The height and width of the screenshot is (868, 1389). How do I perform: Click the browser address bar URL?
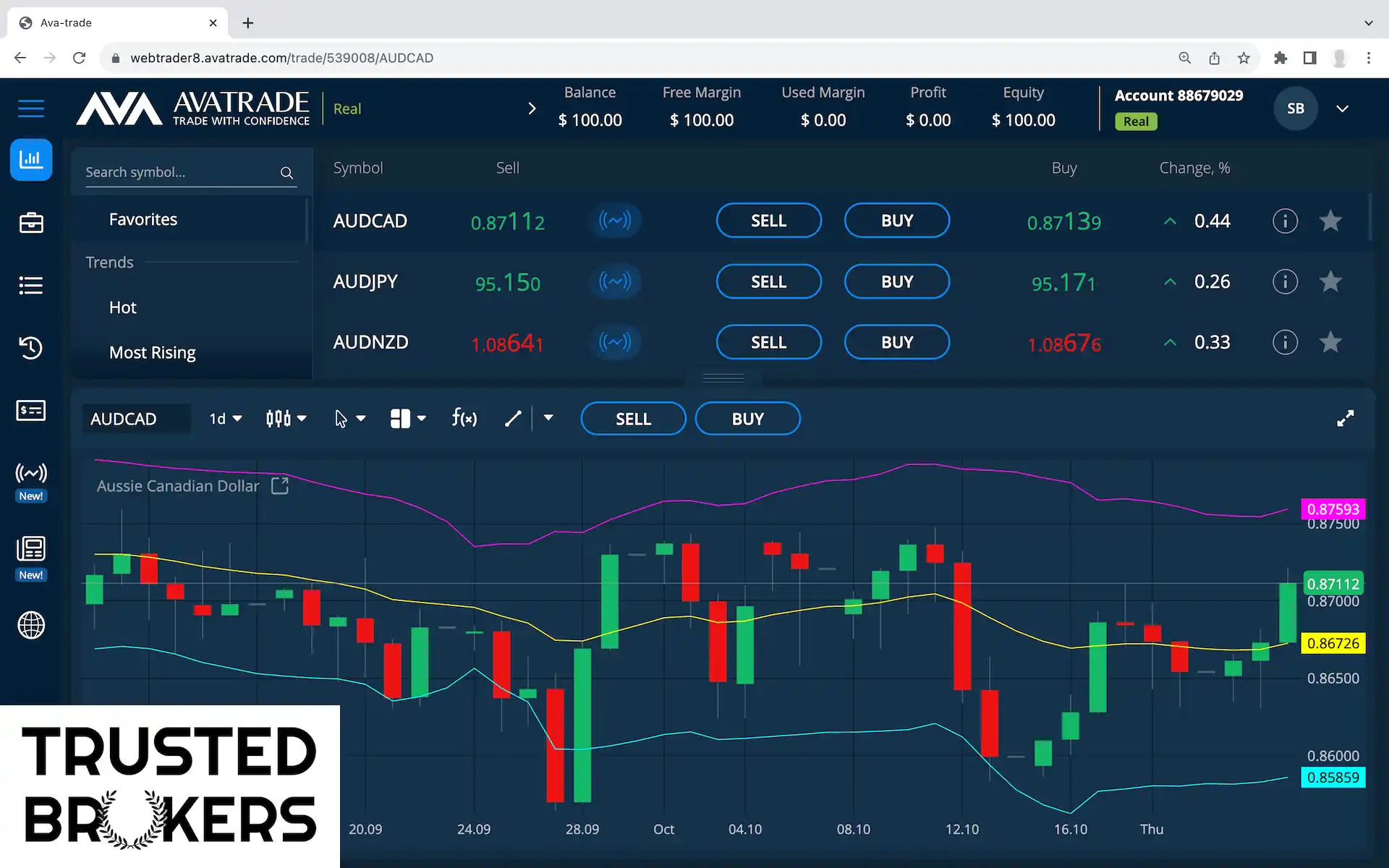tap(282, 58)
